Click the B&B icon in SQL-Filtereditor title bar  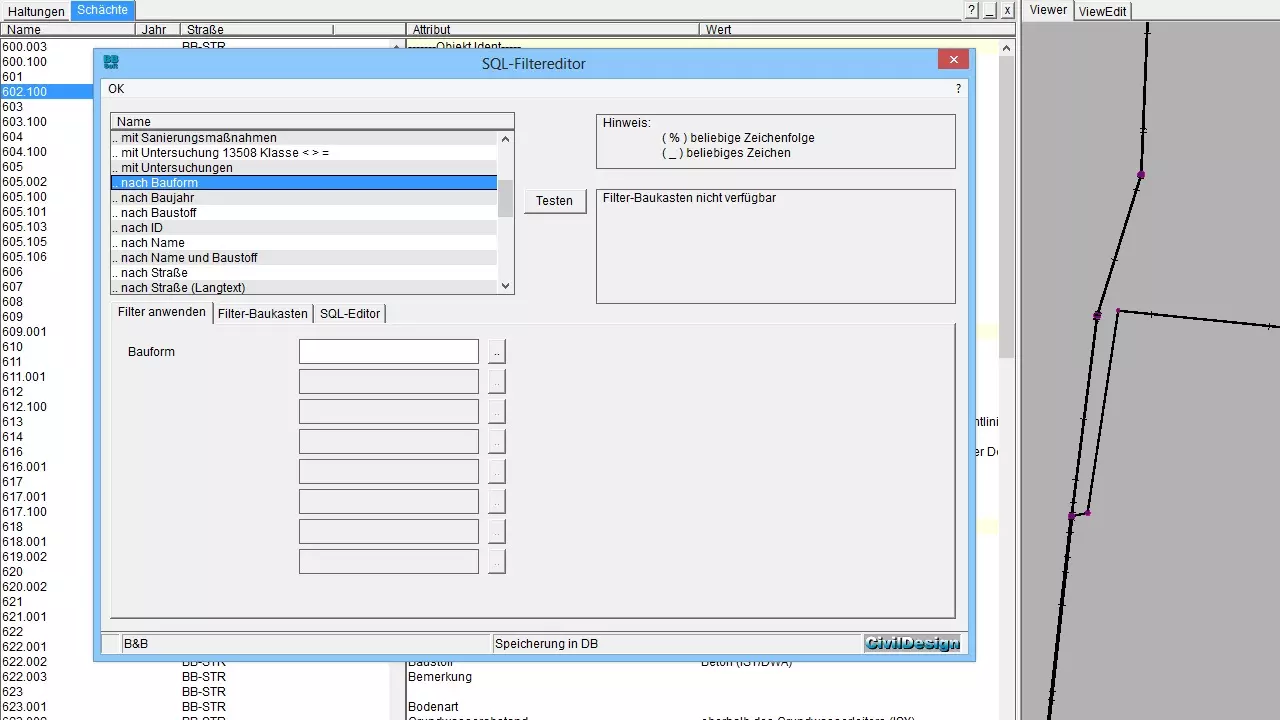coord(111,62)
